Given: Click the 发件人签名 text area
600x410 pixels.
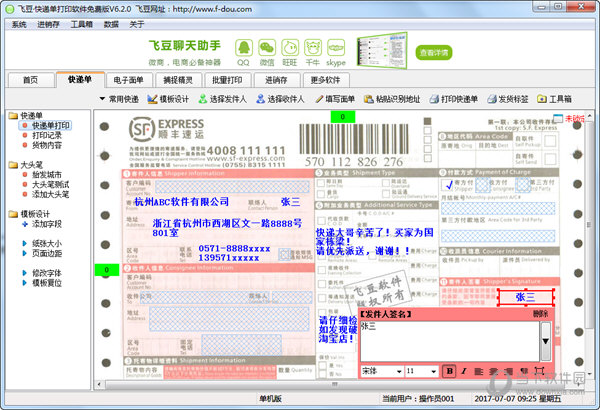Looking at the screenshot, I should coord(450,341).
